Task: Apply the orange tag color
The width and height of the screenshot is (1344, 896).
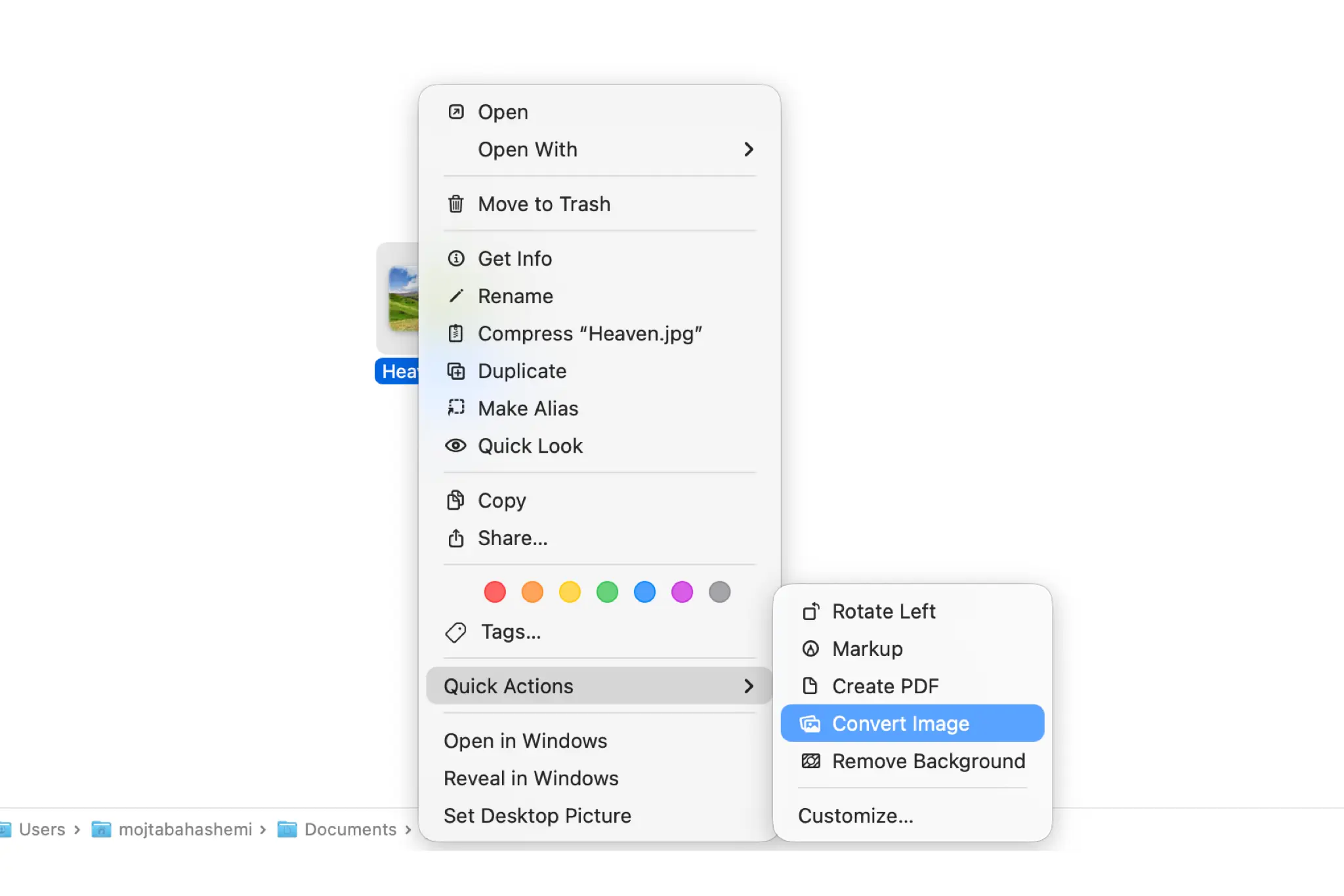Action: point(532,592)
